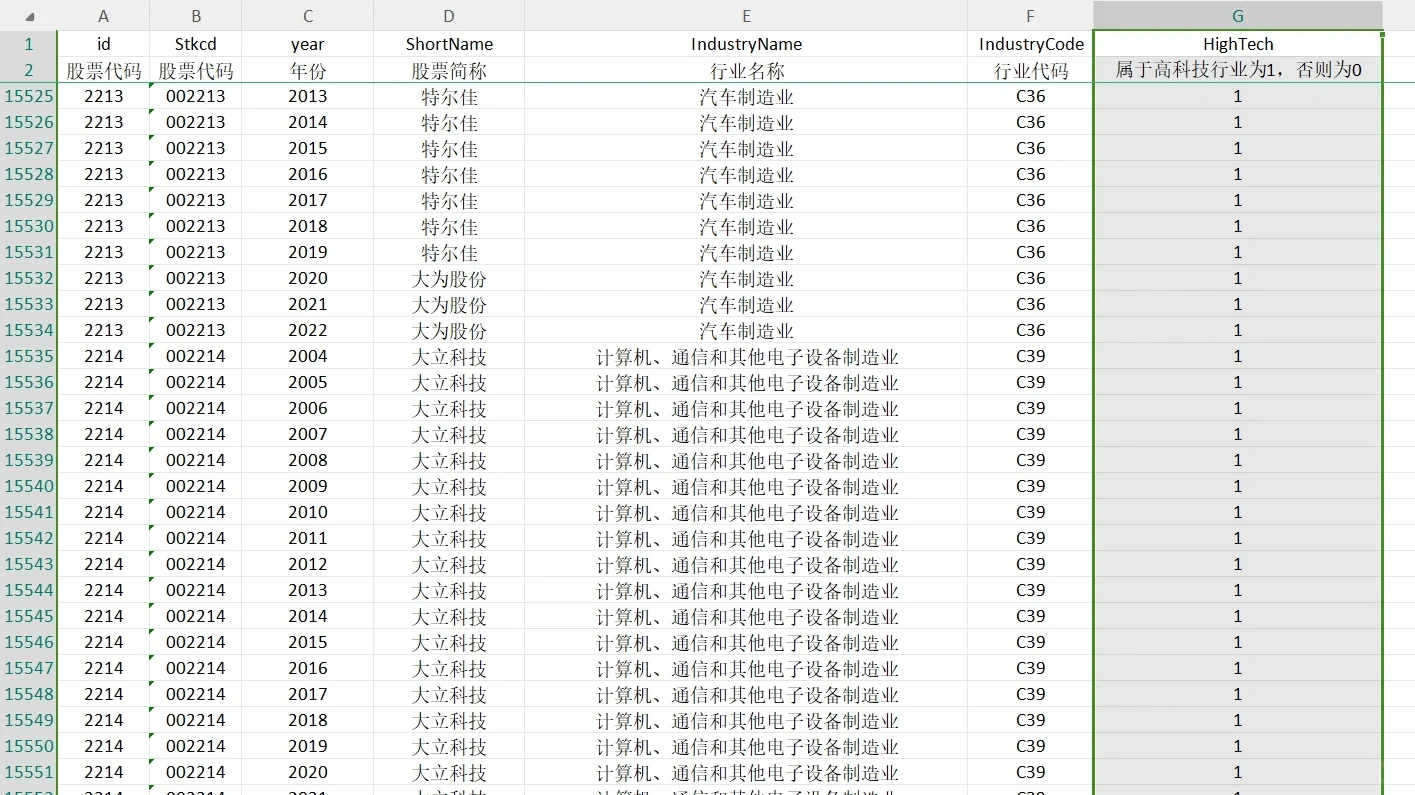
Task: Select row header 15525
Action: point(28,96)
